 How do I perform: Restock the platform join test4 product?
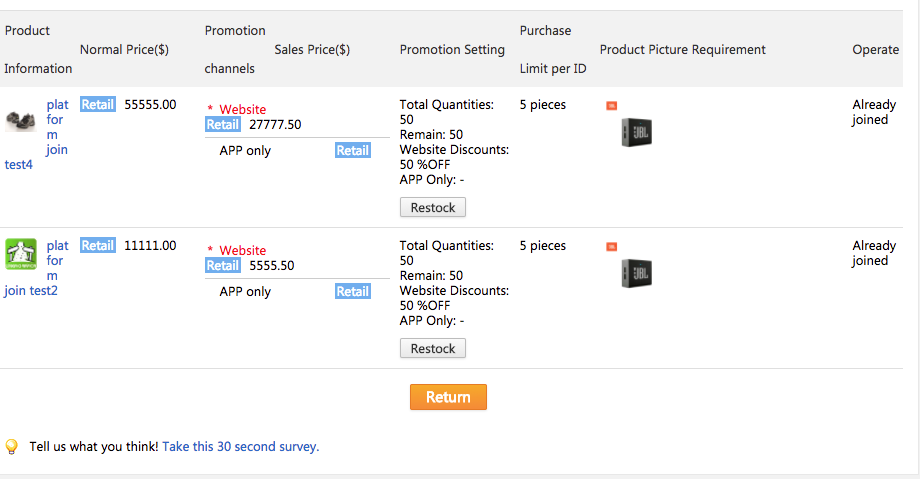432,208
